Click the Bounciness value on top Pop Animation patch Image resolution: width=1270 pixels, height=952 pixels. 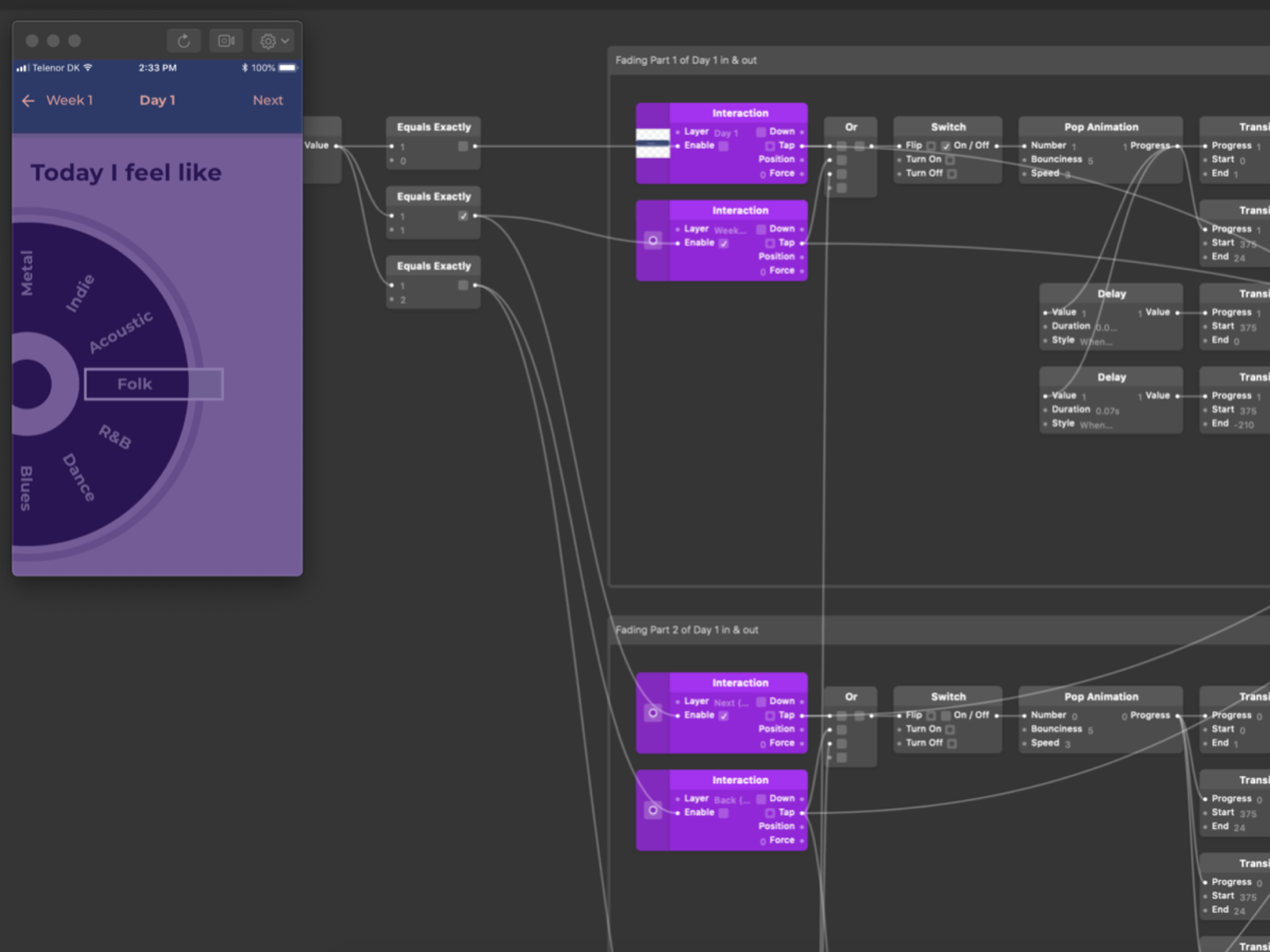point(1091,161)
